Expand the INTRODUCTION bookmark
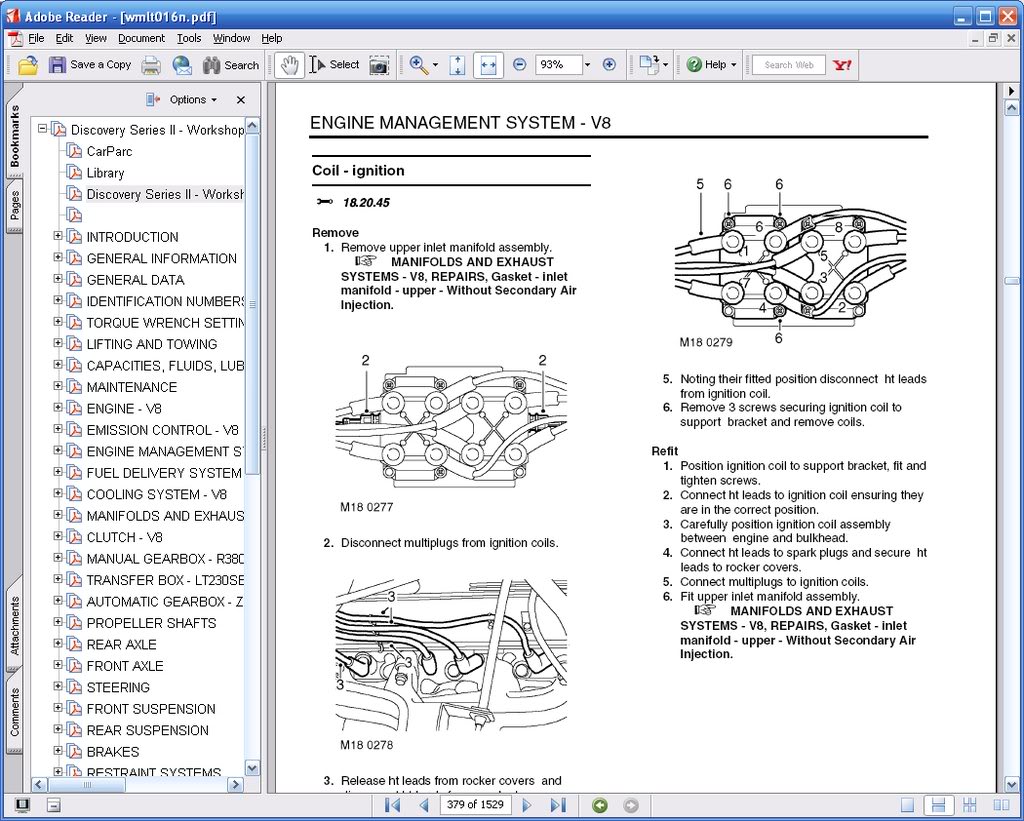Image resolution: width=1024 pixels, height=821 pixels. point(59,236)
